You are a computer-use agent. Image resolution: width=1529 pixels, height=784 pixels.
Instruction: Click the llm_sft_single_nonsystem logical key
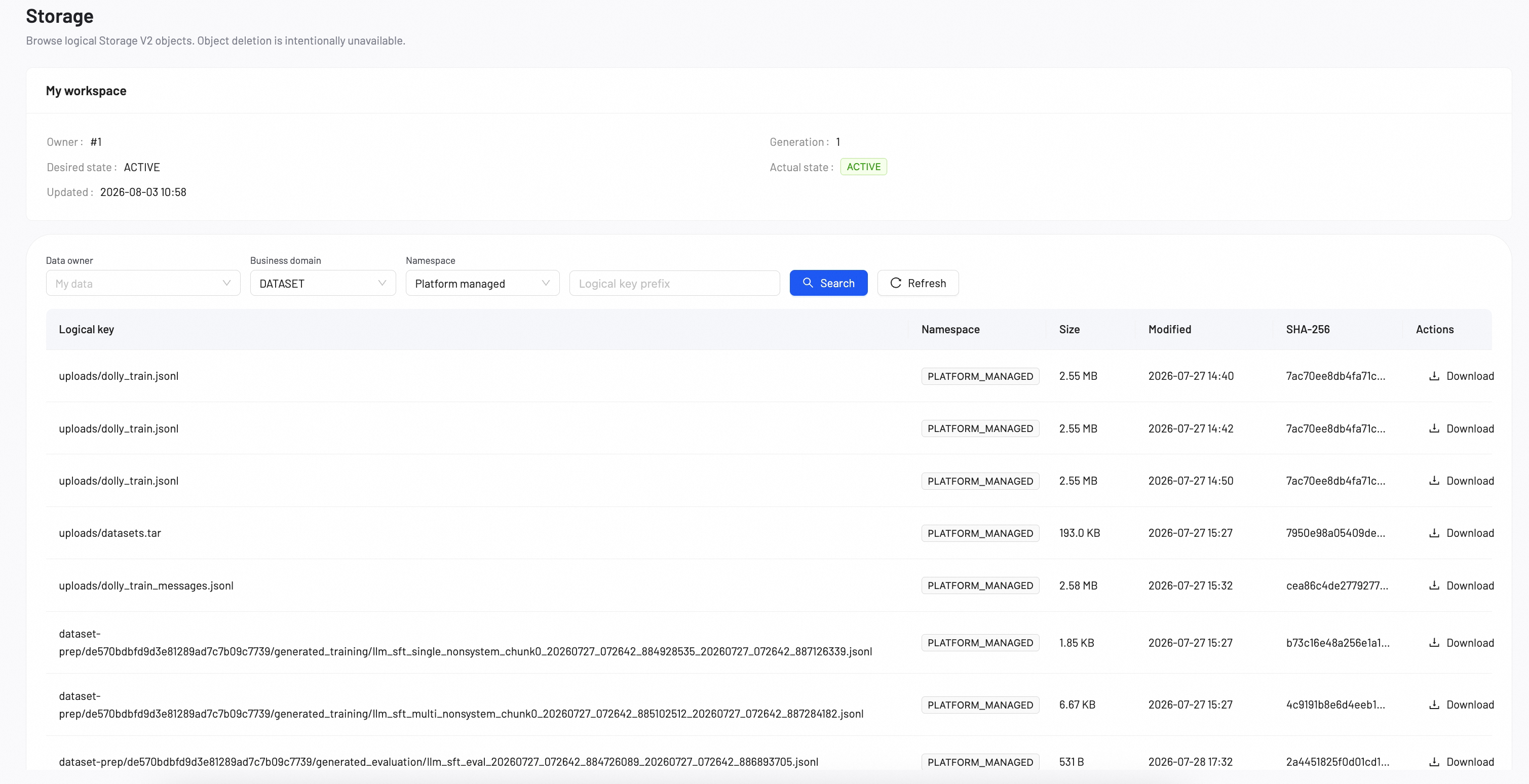466,643
